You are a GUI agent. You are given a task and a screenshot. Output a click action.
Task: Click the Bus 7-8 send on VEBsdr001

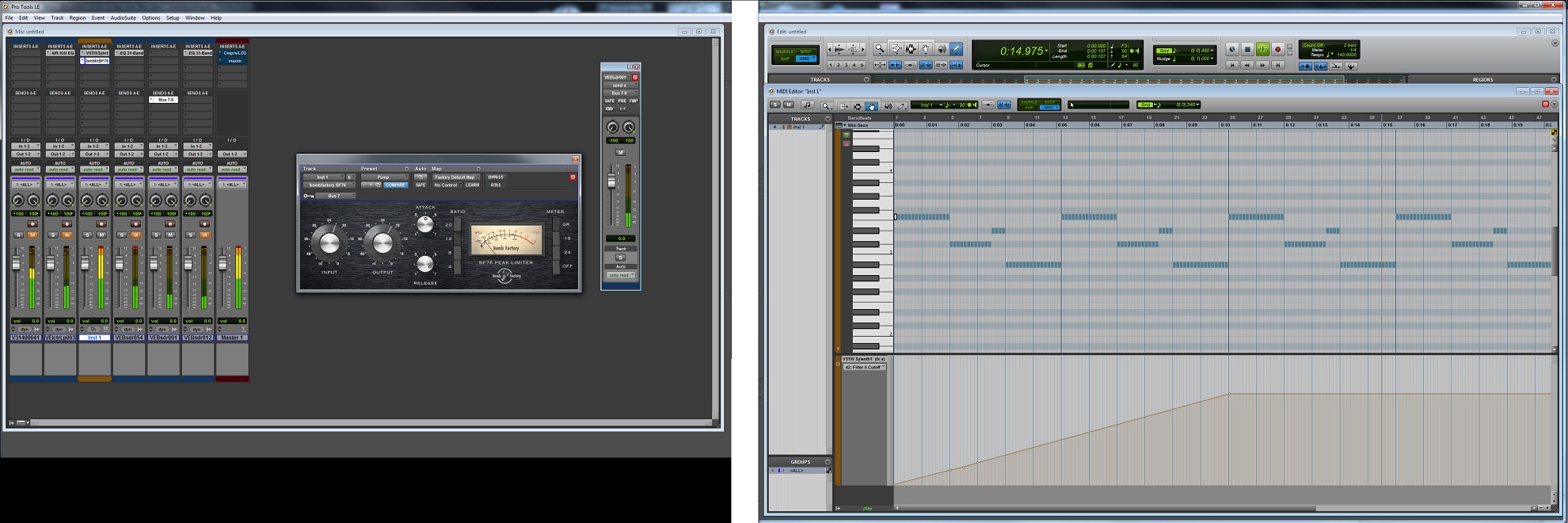[x=163, y=100]
